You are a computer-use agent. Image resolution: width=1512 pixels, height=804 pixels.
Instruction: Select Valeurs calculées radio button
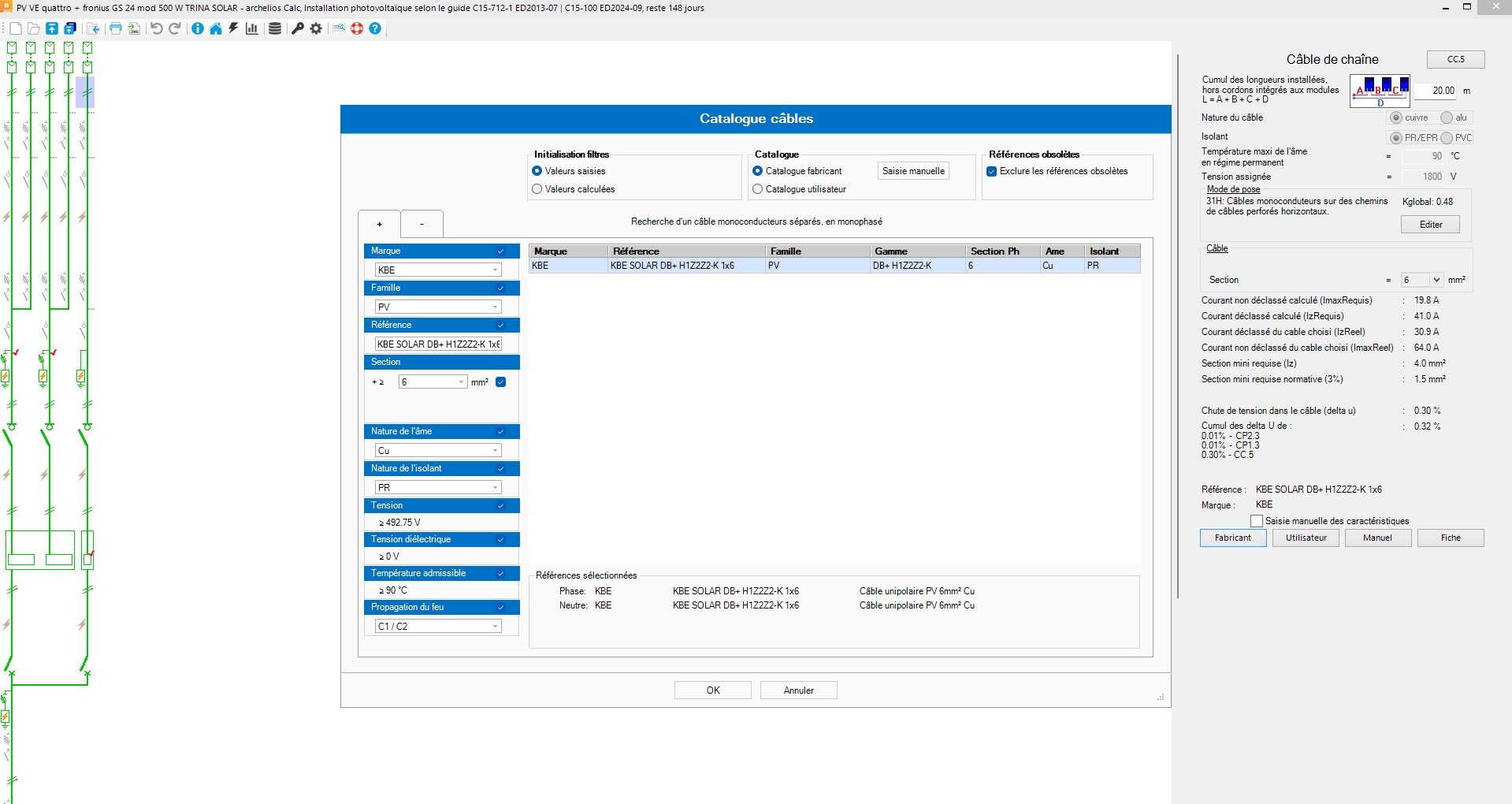[x=537, y=189]
